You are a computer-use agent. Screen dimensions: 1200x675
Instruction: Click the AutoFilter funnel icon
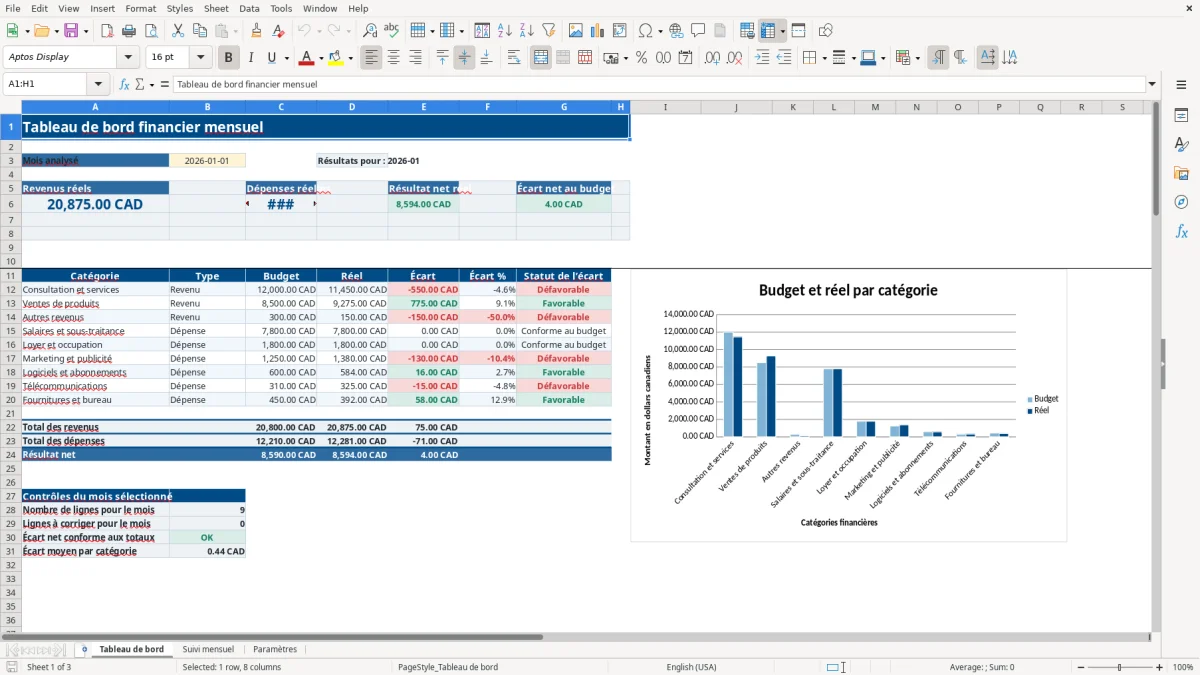click(x=548, y=31)
